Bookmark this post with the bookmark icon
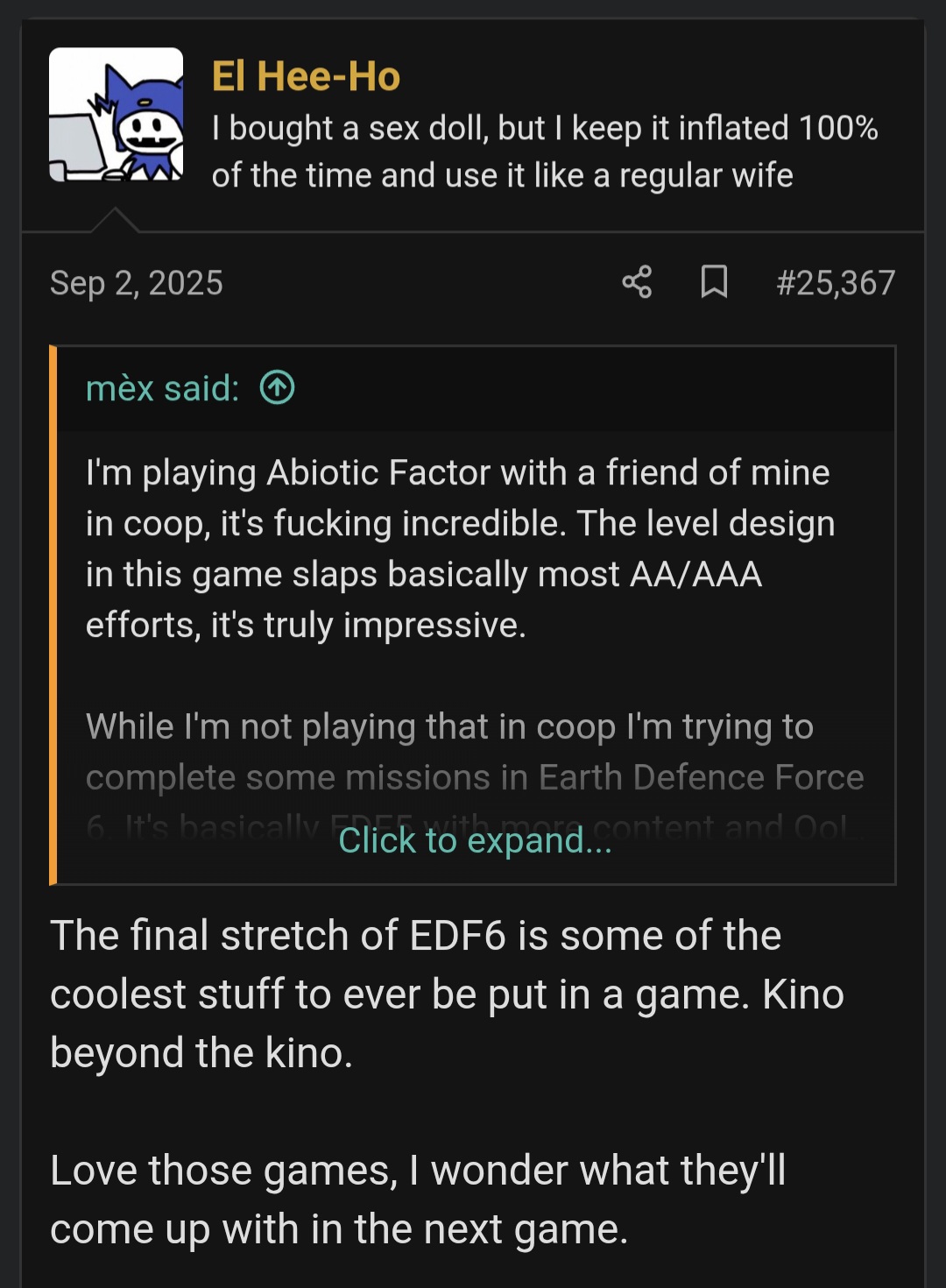The width and height of the screenshot is (946, 1288). tap(714, 282)
